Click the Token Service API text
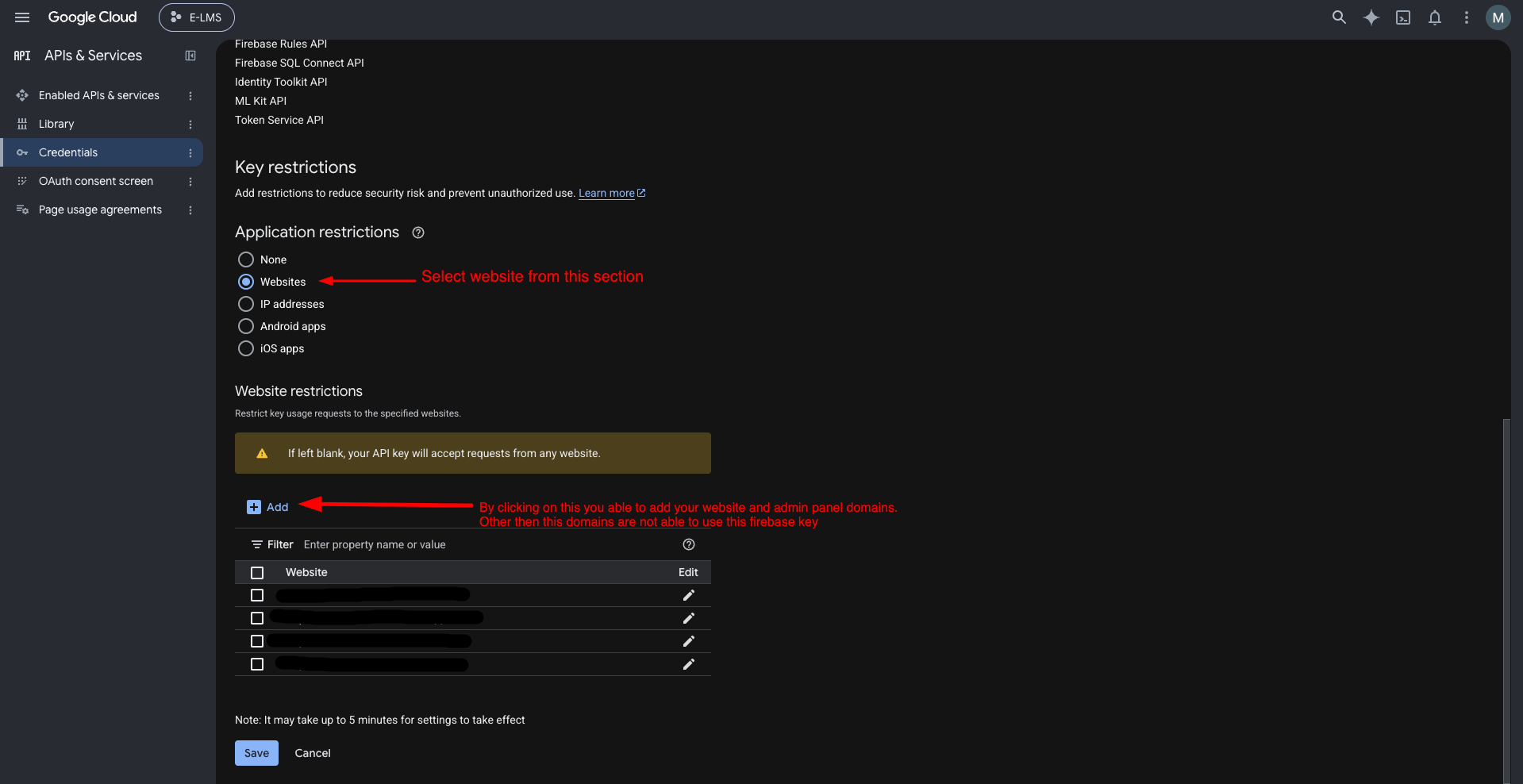Viewport: 1523px width, 784px height. 279,120
